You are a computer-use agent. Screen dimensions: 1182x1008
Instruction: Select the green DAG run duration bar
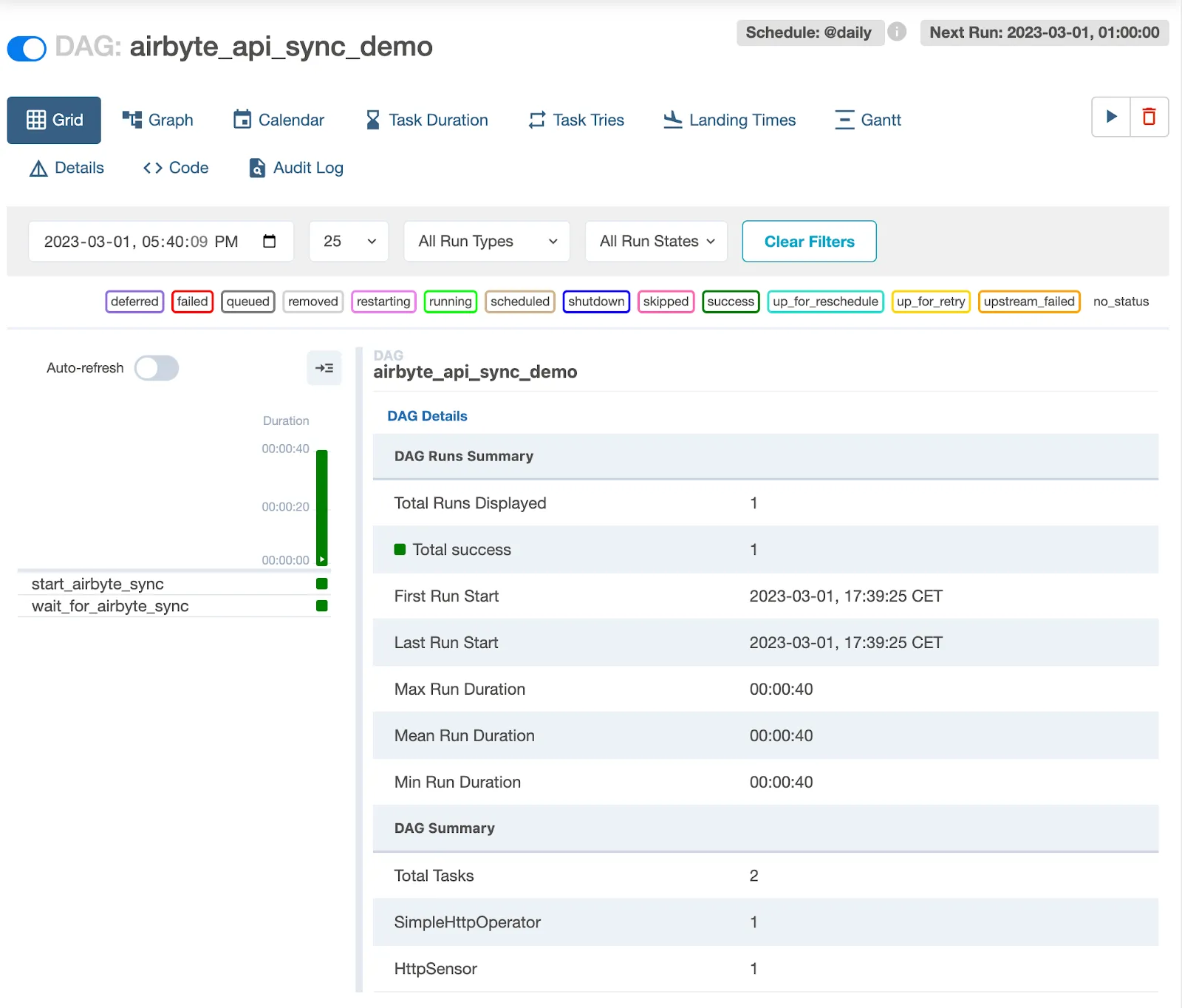point(322,507)
